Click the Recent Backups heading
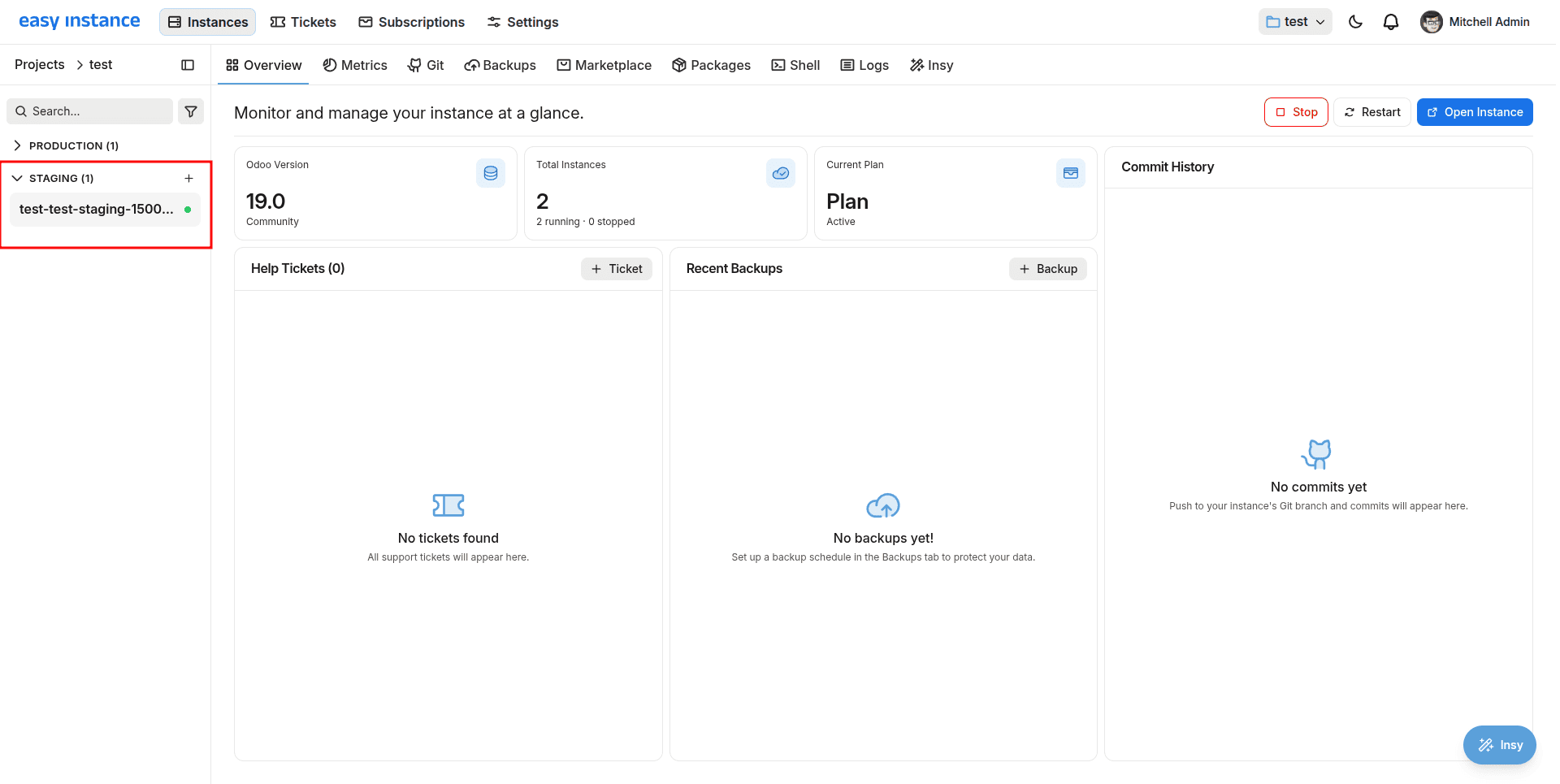The image size is (1560, 784). click(734, 269)
